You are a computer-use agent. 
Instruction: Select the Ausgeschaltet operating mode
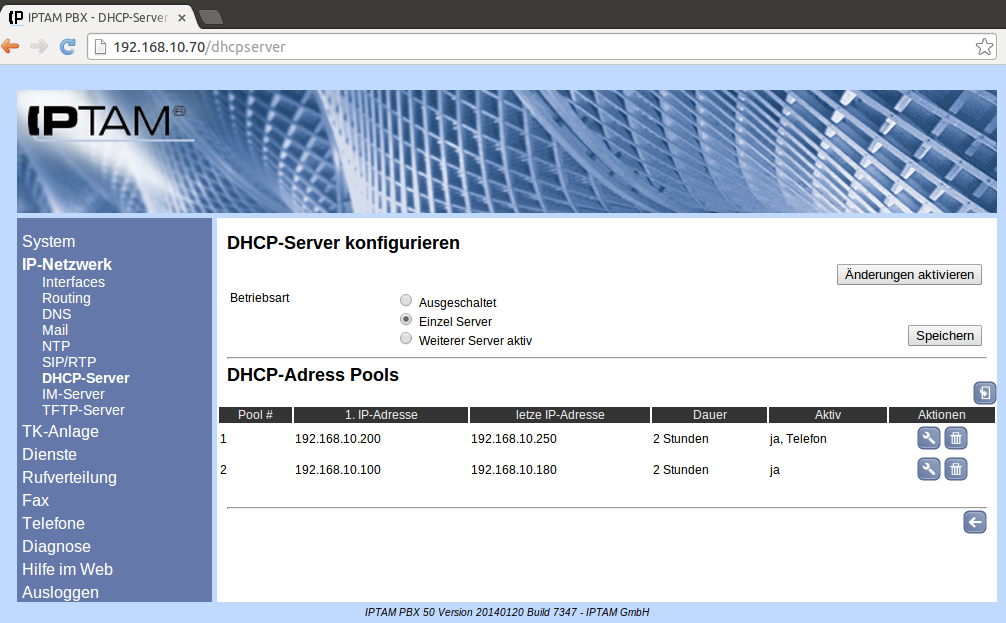[x=406, y=301]
